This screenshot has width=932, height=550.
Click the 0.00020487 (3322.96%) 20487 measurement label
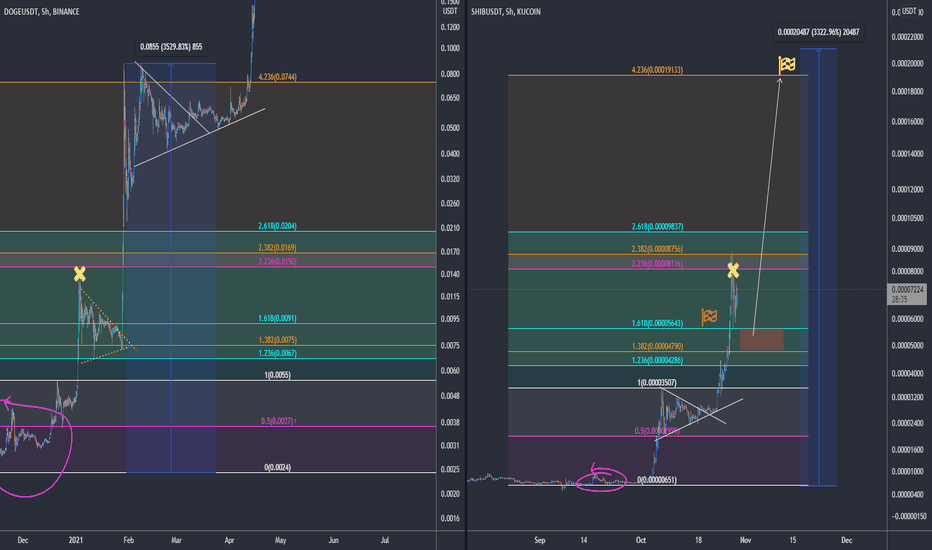pyautogui.click(x=818, y=32)
